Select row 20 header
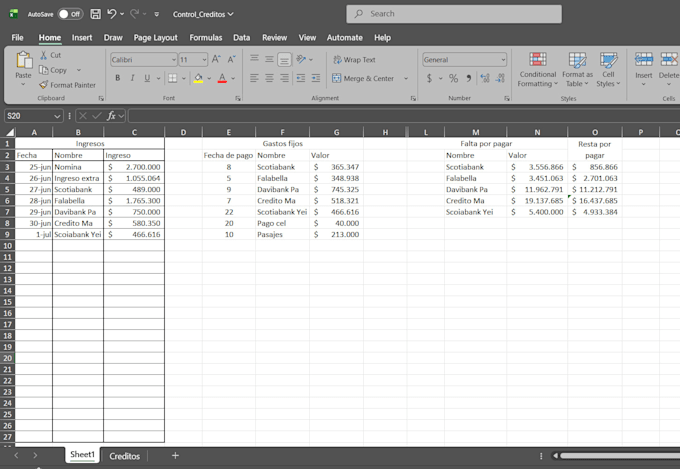The image size is (680, 469). pos(8,358)
